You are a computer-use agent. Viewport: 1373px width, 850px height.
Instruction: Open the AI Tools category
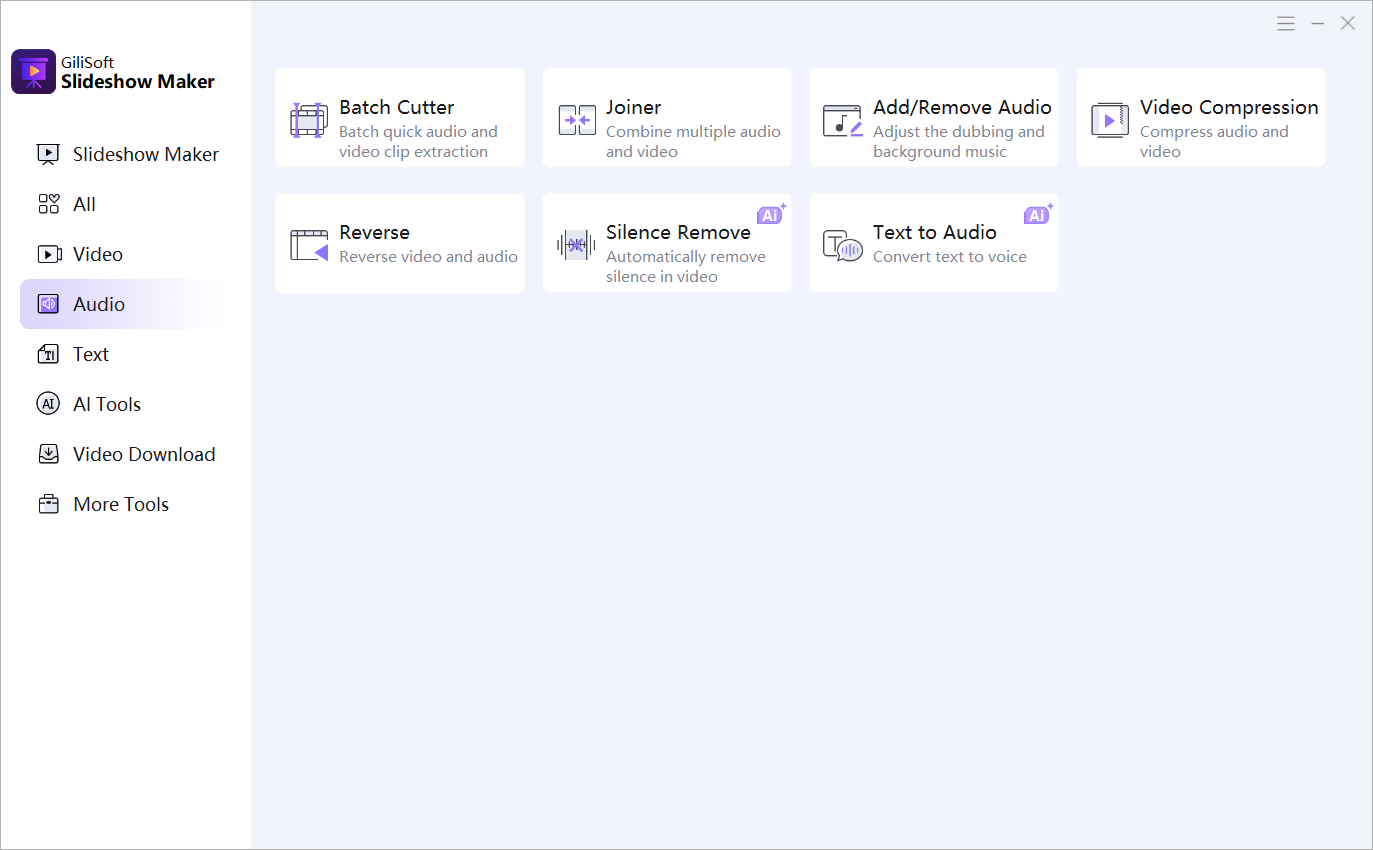pyautogui.click(x=106, y=404)
